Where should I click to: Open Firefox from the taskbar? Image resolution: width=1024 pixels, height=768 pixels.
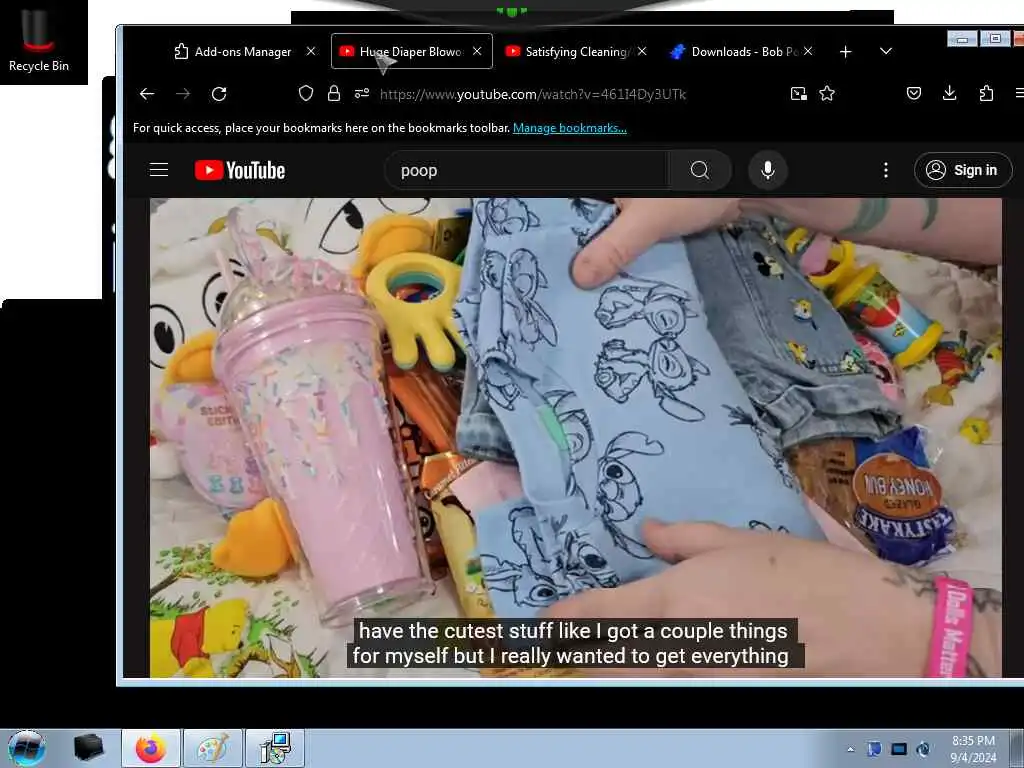(x=150, y=748)
